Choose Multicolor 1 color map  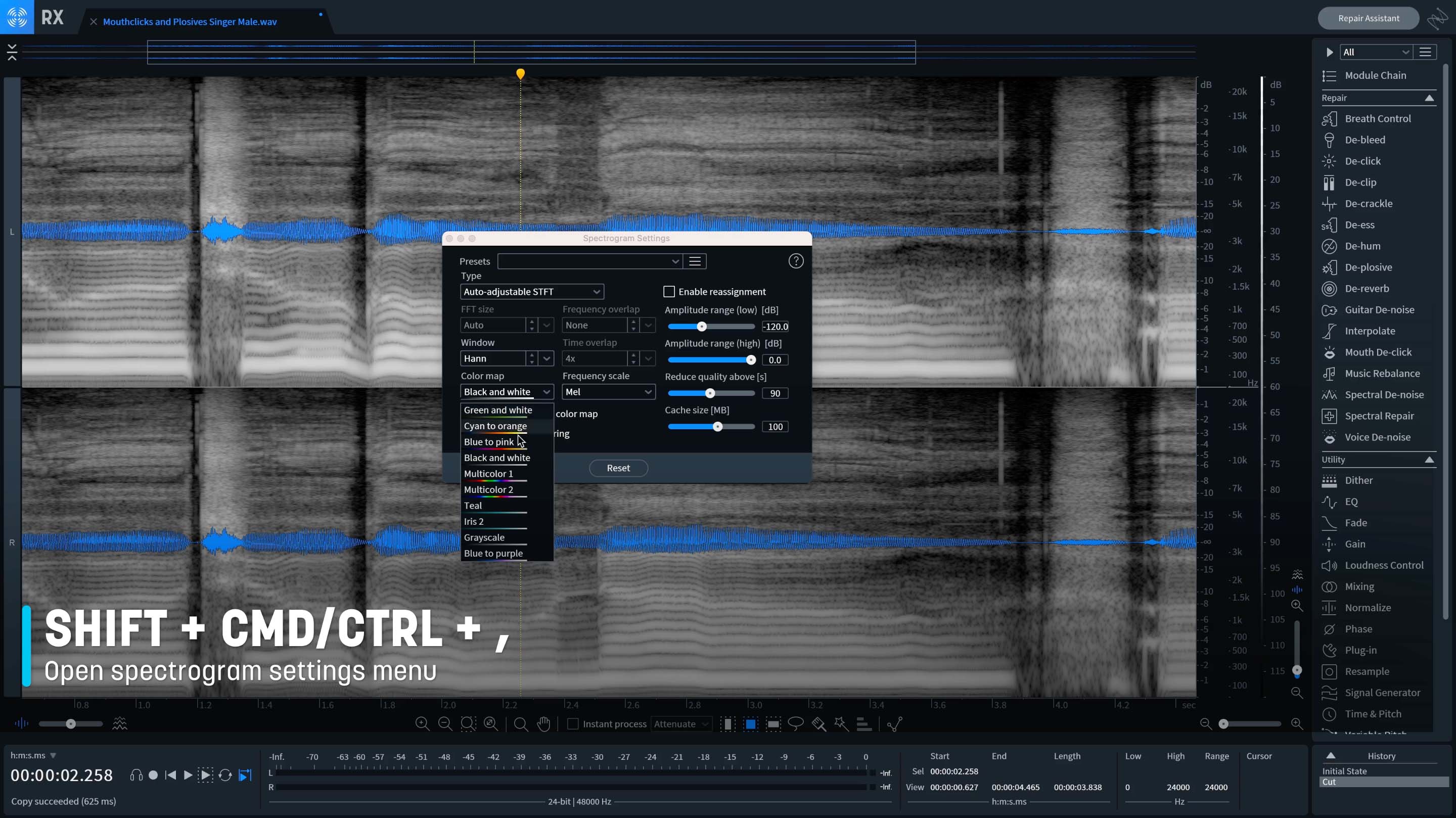tap(507, 474)
